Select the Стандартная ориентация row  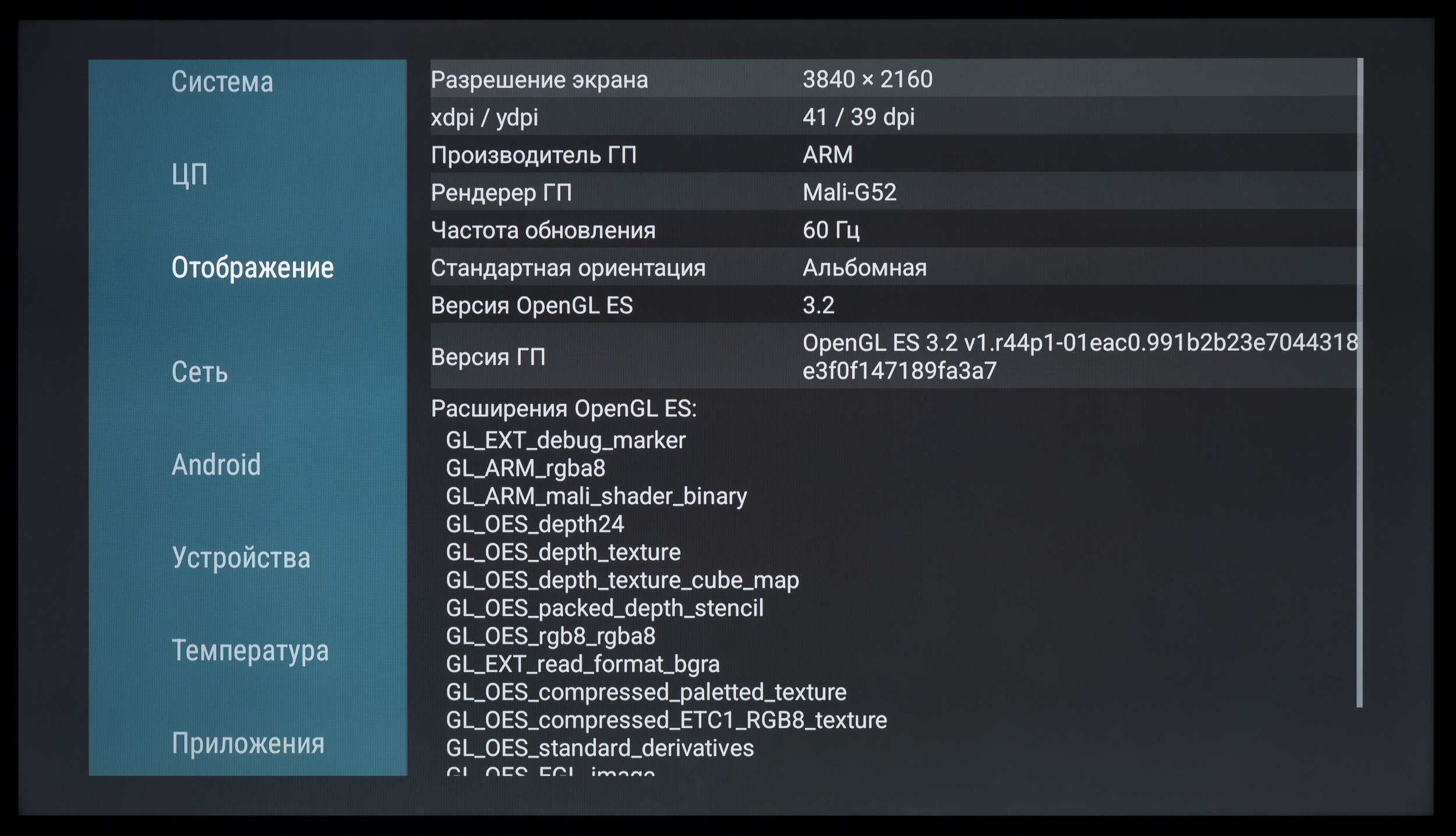click(x=894, y=268)
